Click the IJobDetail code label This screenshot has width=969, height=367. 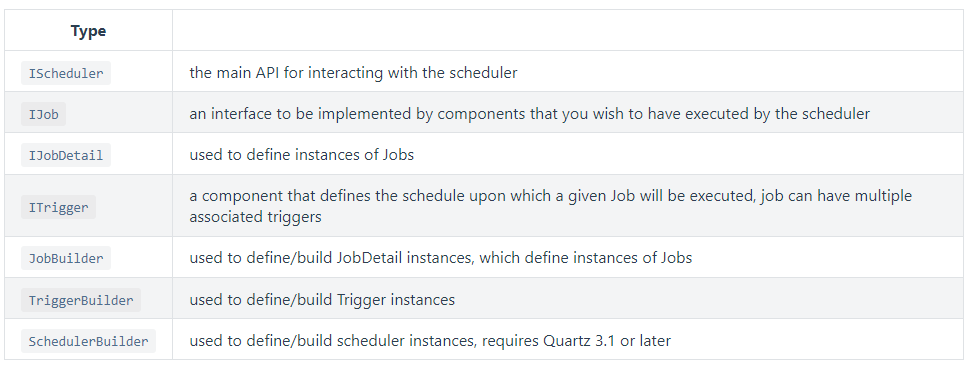tap(66, 155)
